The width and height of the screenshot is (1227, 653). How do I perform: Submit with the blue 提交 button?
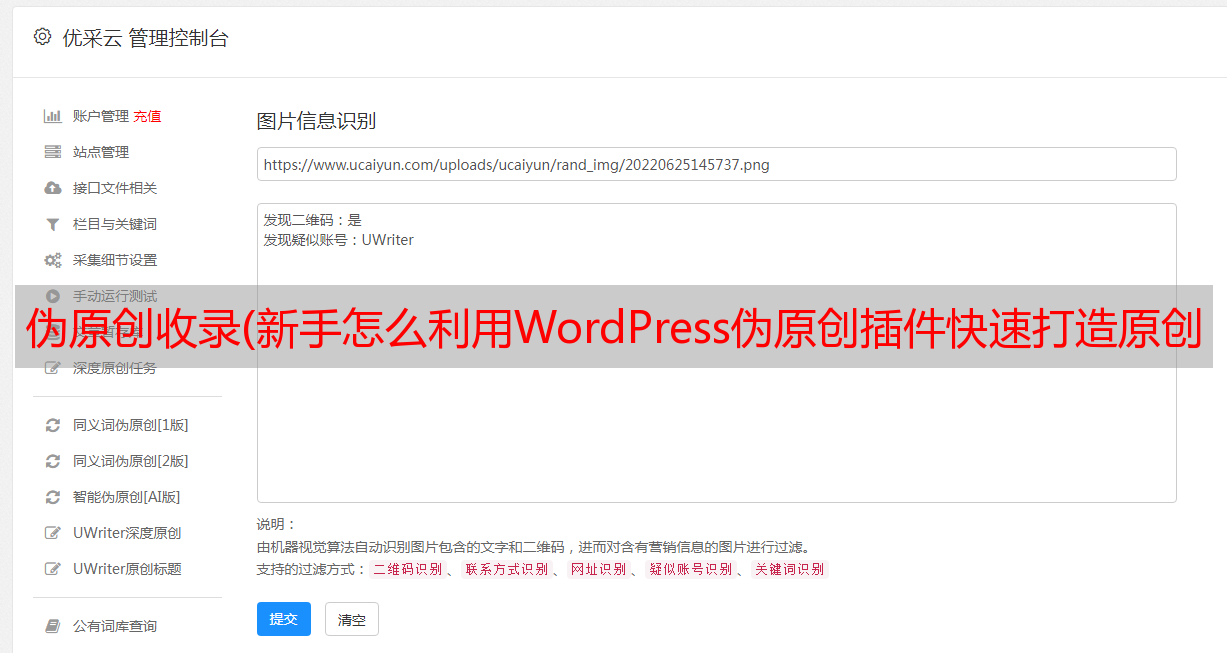pyautogui.click(x=284, y=619)
